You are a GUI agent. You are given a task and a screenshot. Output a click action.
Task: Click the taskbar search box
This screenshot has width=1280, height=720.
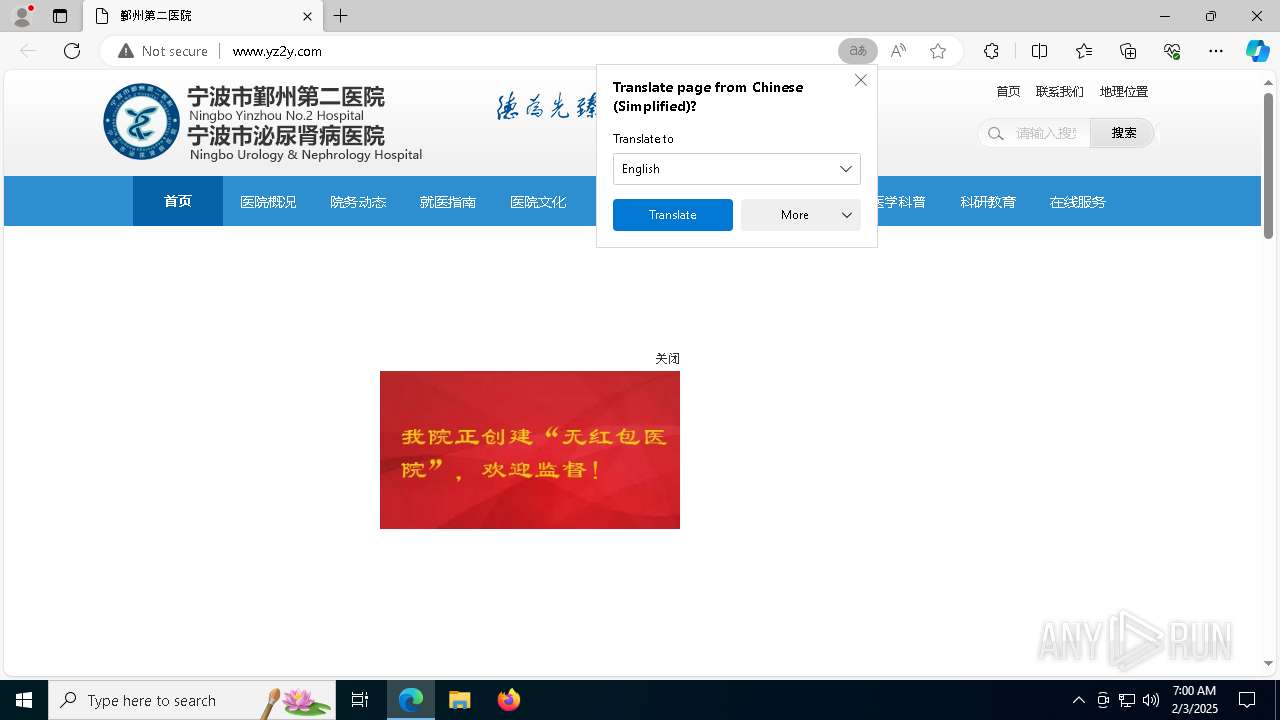pos(192,700)
